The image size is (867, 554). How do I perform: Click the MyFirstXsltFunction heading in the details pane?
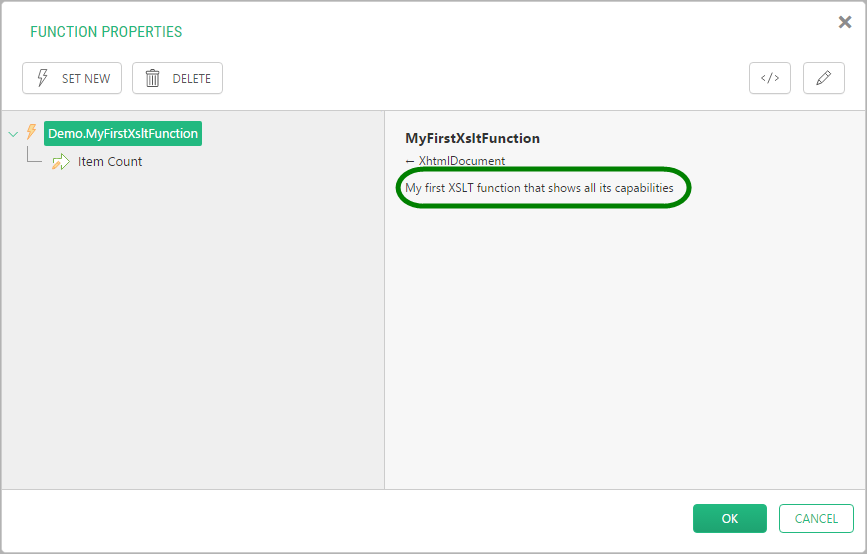pos(472,138)
